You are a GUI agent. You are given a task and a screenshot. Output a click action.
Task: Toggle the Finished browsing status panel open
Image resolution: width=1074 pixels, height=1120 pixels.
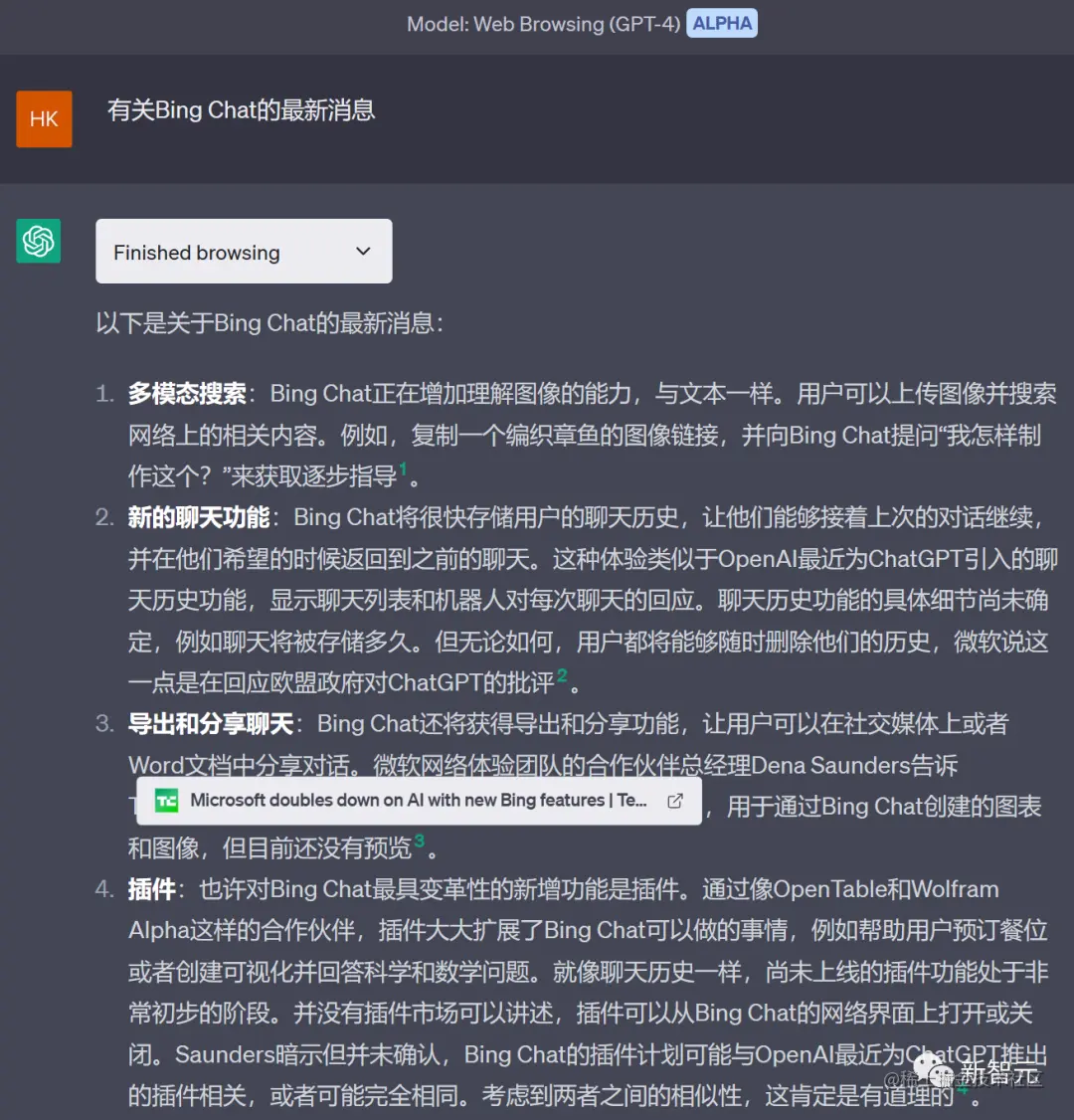(244, 251)
